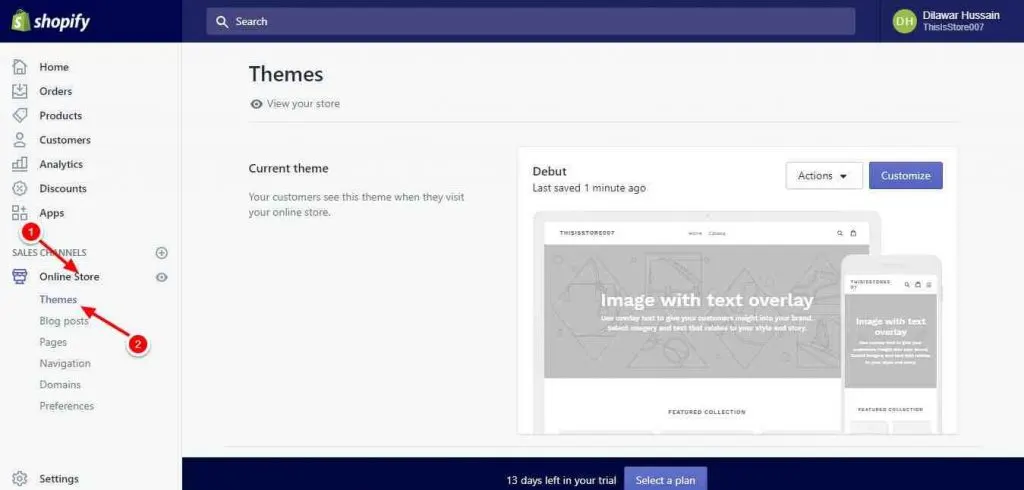Click the Select a plan button

tap(665, 480)
